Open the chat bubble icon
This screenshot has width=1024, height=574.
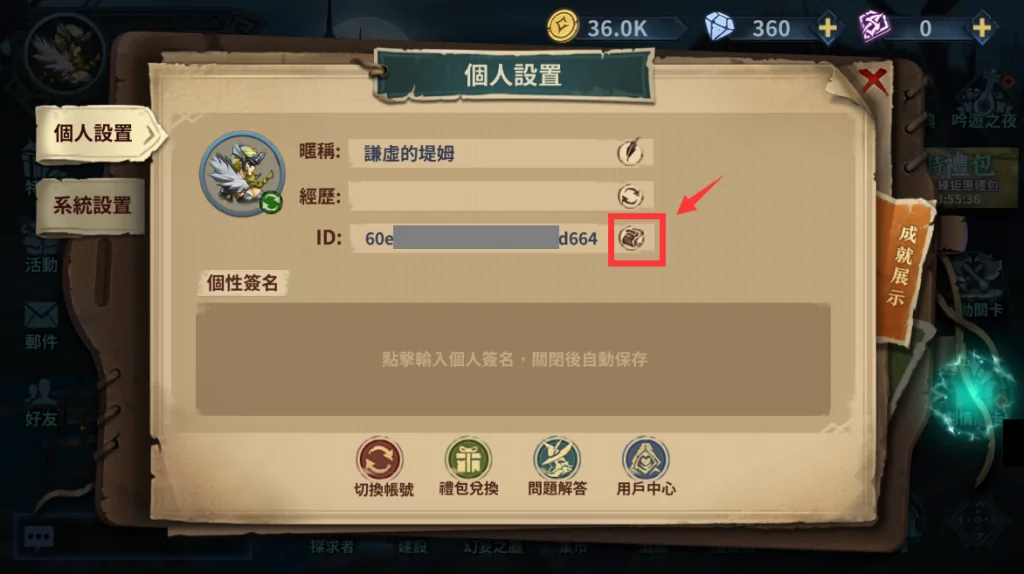(39, 537)
